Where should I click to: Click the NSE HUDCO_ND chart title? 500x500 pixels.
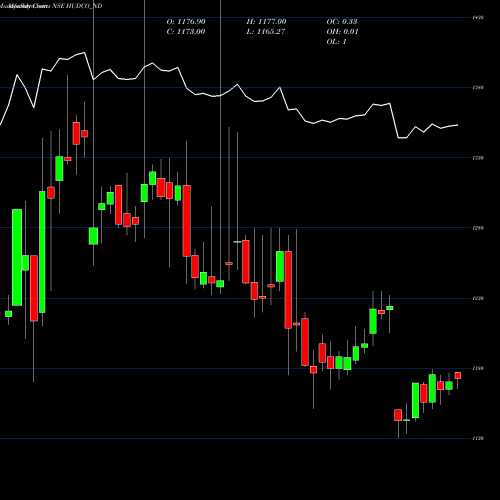77,6
